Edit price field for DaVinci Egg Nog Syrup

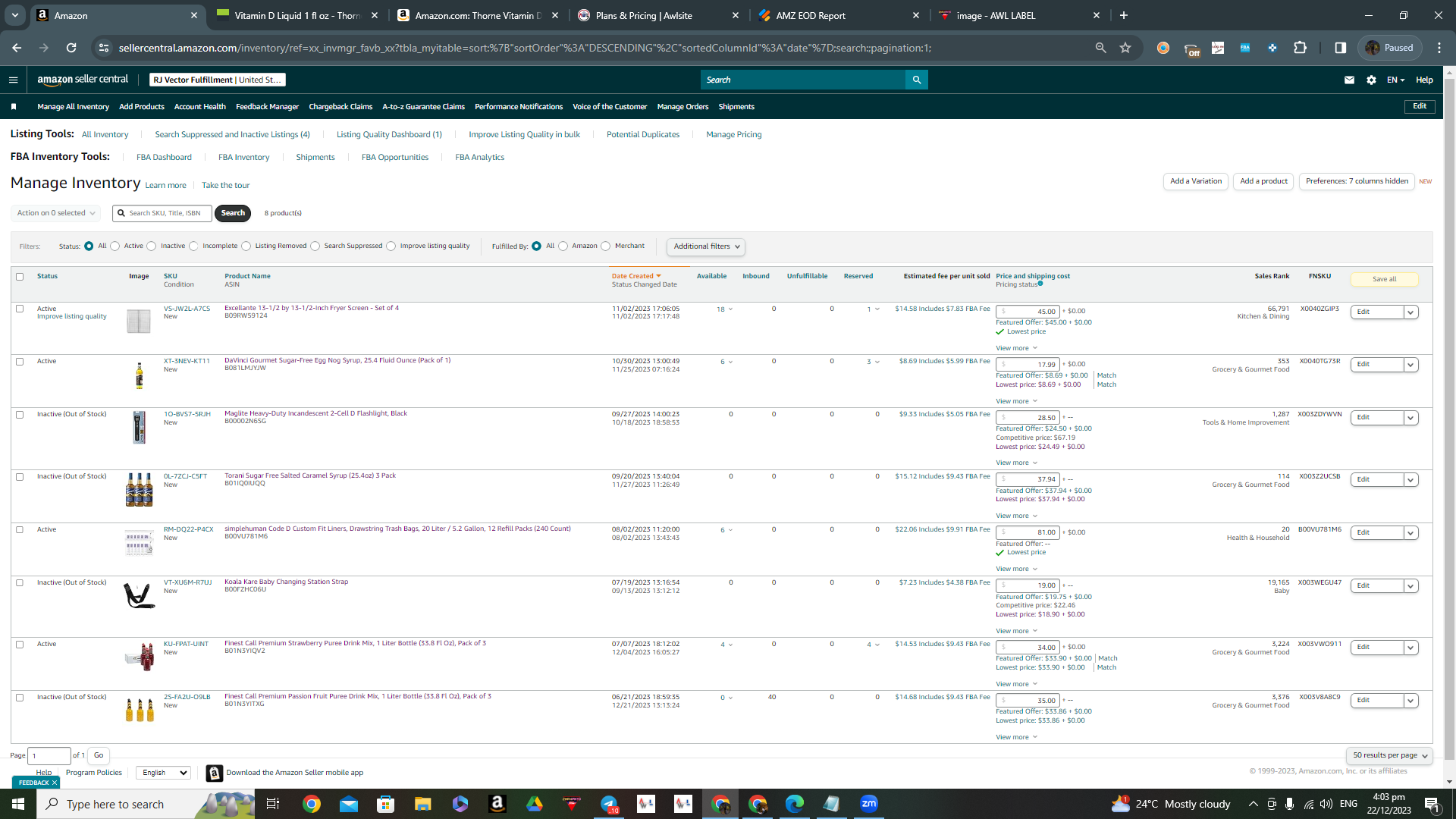(x=1028, y=365)
